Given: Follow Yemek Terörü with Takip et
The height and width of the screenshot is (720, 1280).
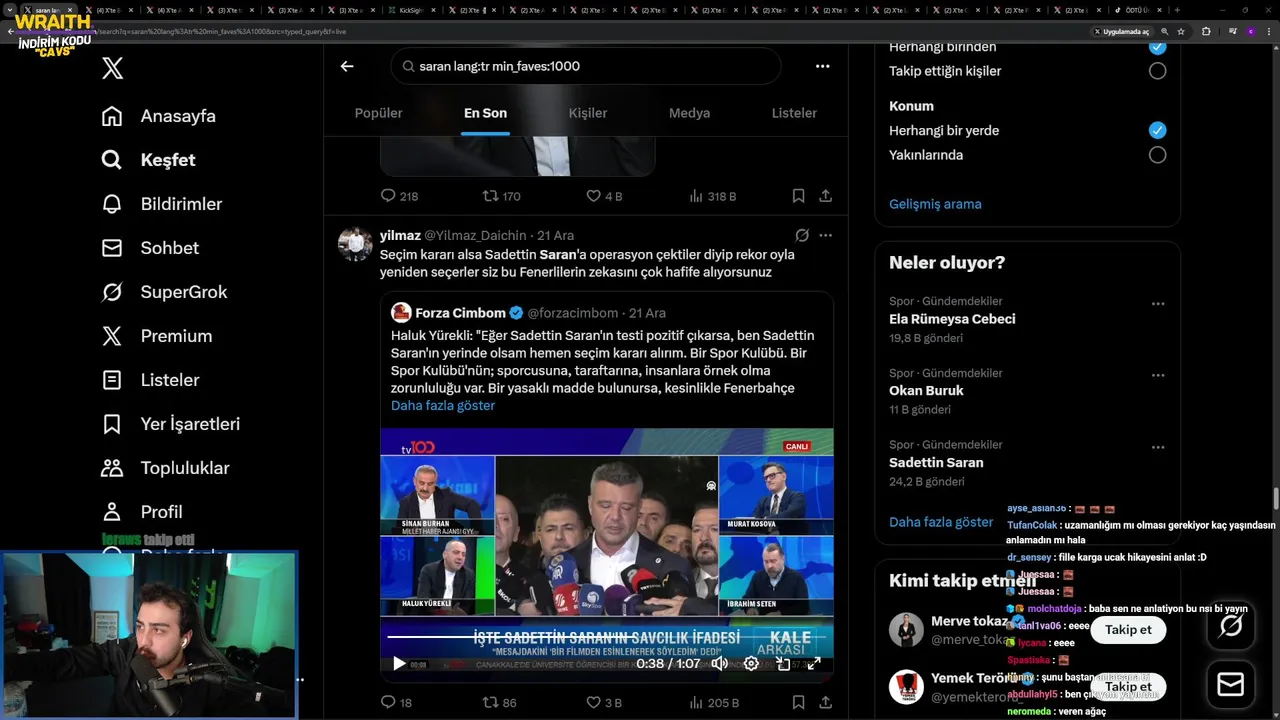Looking at the screenshot, I should [x=1128, y=687].
